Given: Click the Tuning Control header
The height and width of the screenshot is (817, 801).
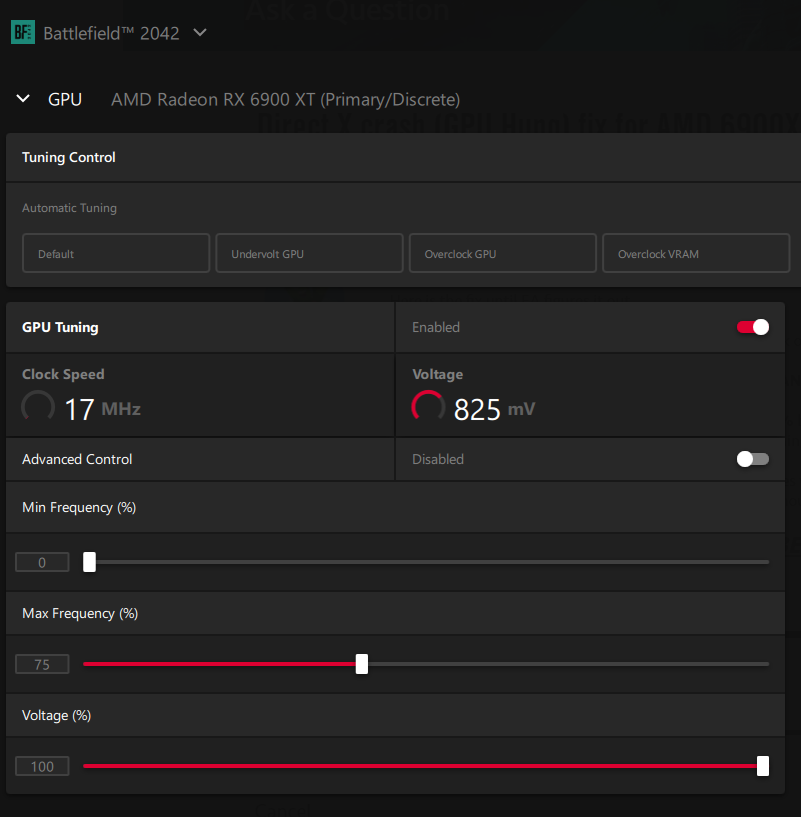Looking at the screenshot, I should tap(69, 157).
